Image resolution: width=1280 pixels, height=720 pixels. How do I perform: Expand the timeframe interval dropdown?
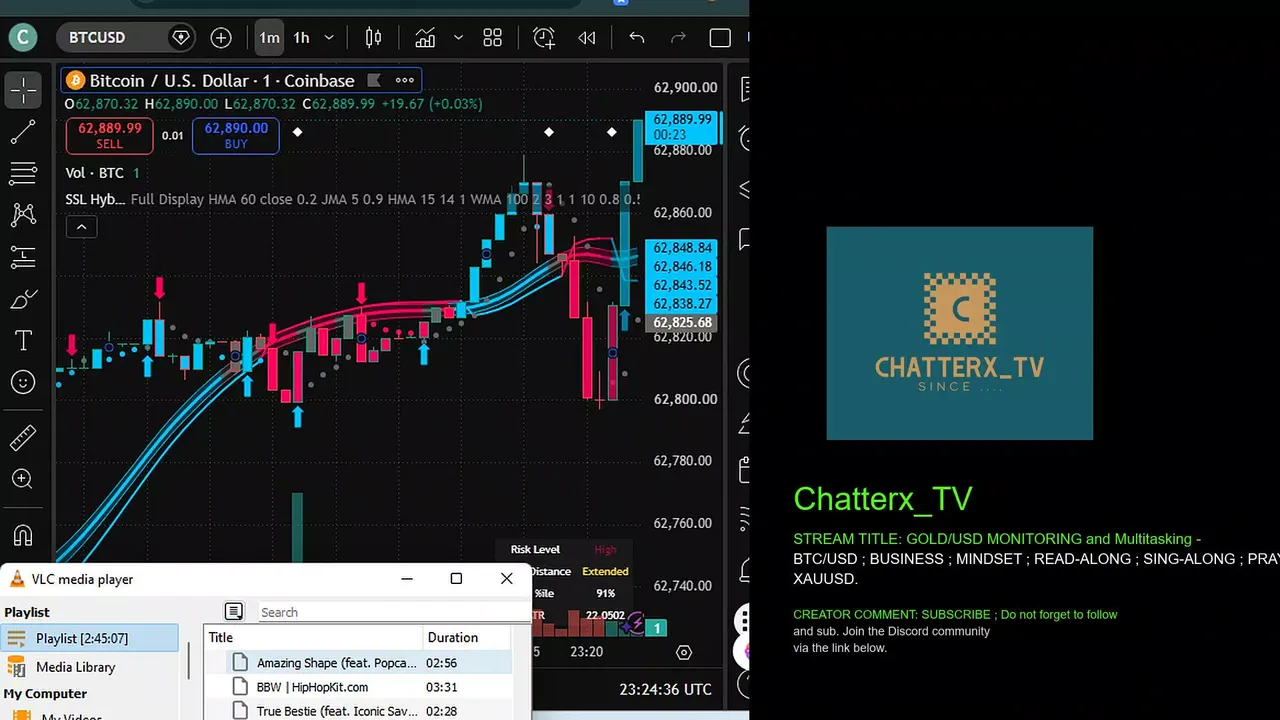coord(329,38)
